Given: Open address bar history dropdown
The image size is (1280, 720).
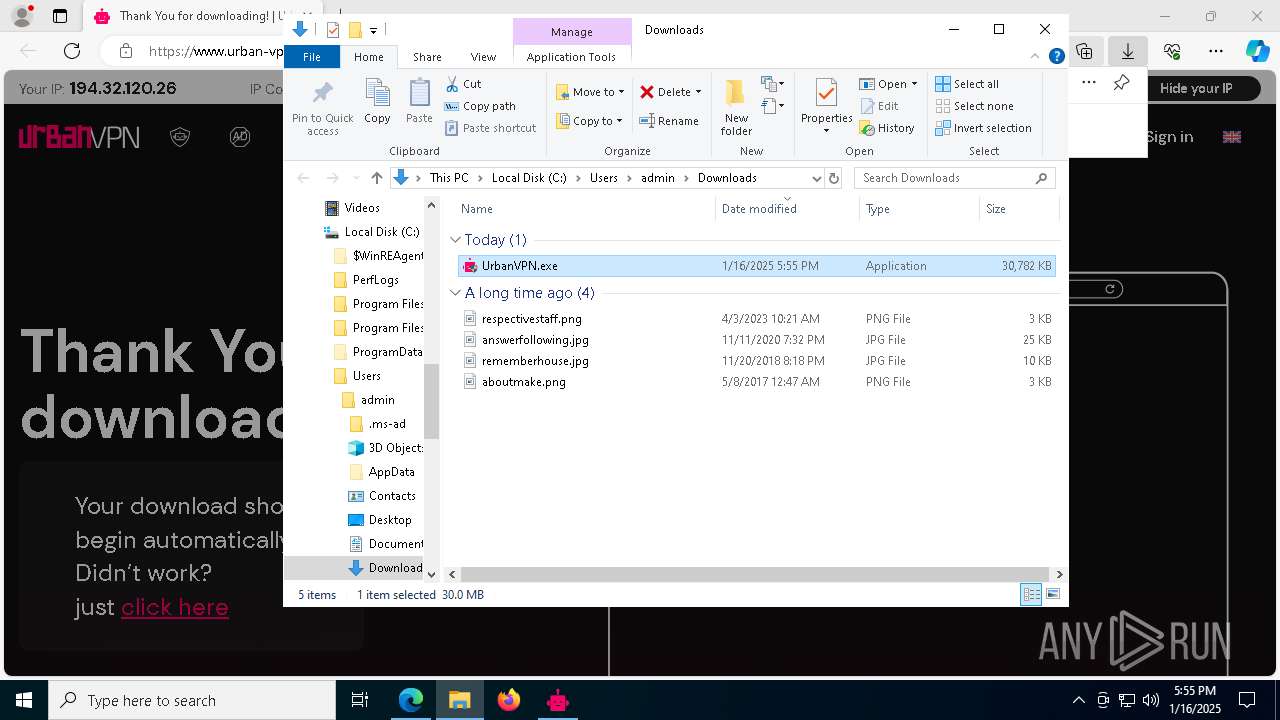Looking at the screenshot, I should pyautogui.click(x=816, y=178).
